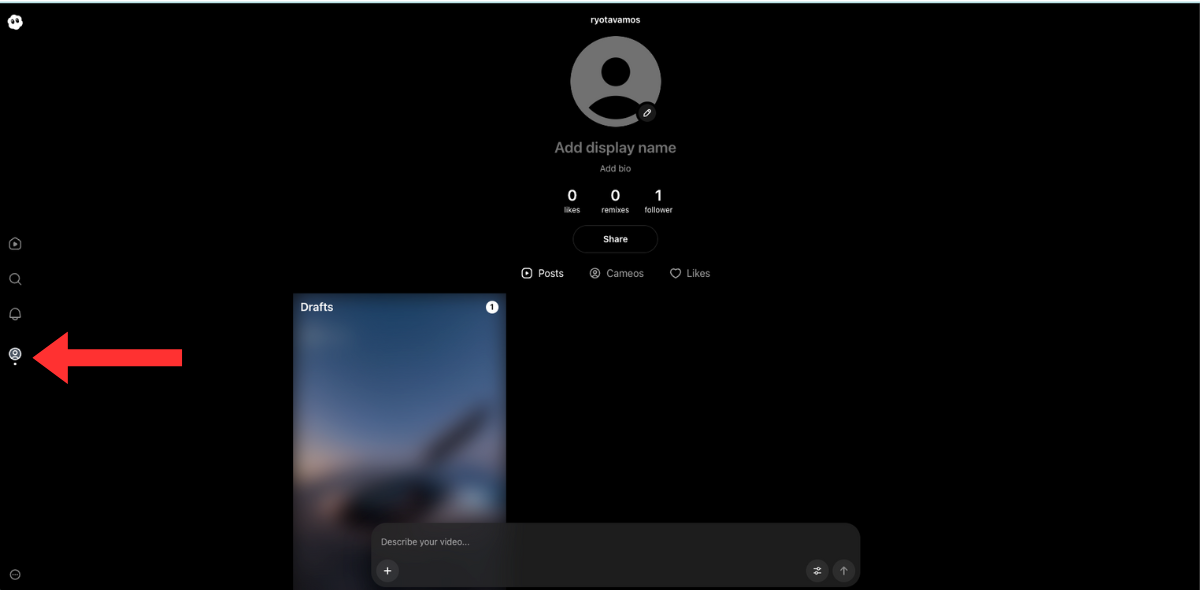Switch to the Posts tab

click(x=543, y=273)
